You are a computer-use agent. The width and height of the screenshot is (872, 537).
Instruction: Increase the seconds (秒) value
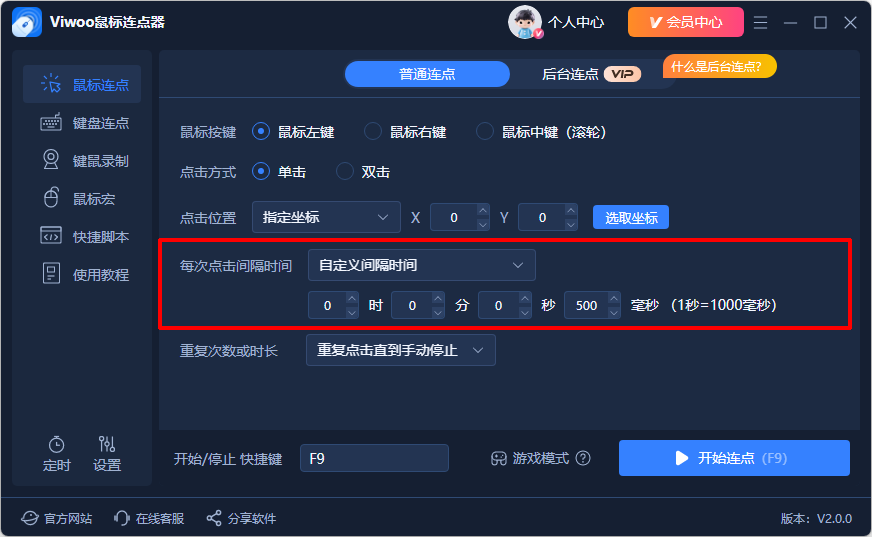(x=525, y=299)
